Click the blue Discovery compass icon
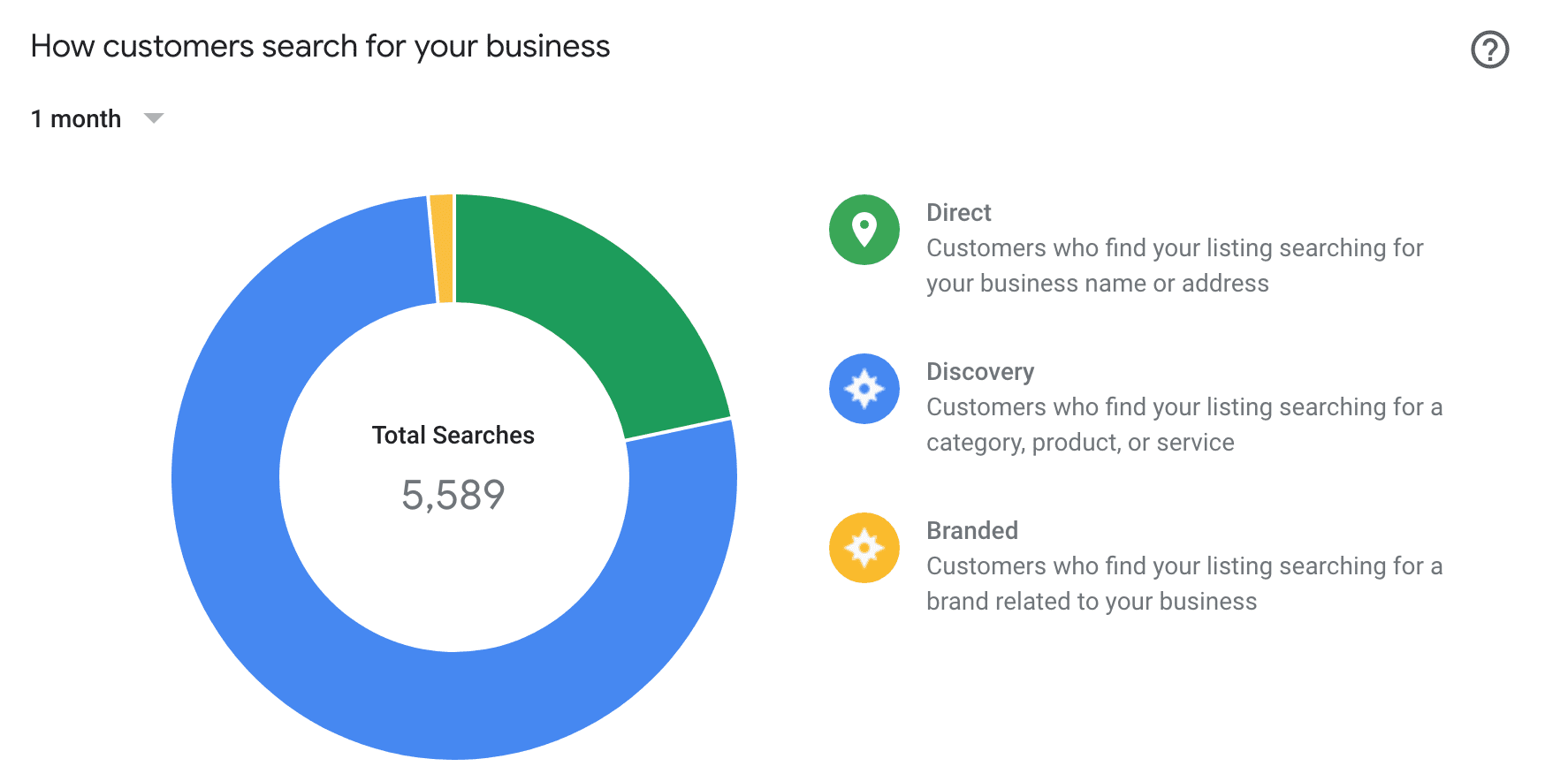 [864, 389]
